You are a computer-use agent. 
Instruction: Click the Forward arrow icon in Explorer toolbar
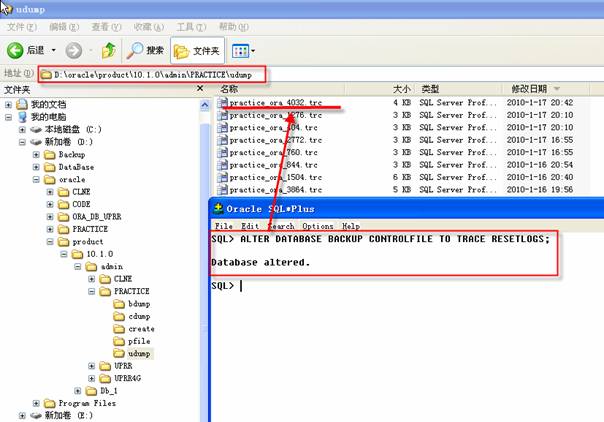coord(74,50)
